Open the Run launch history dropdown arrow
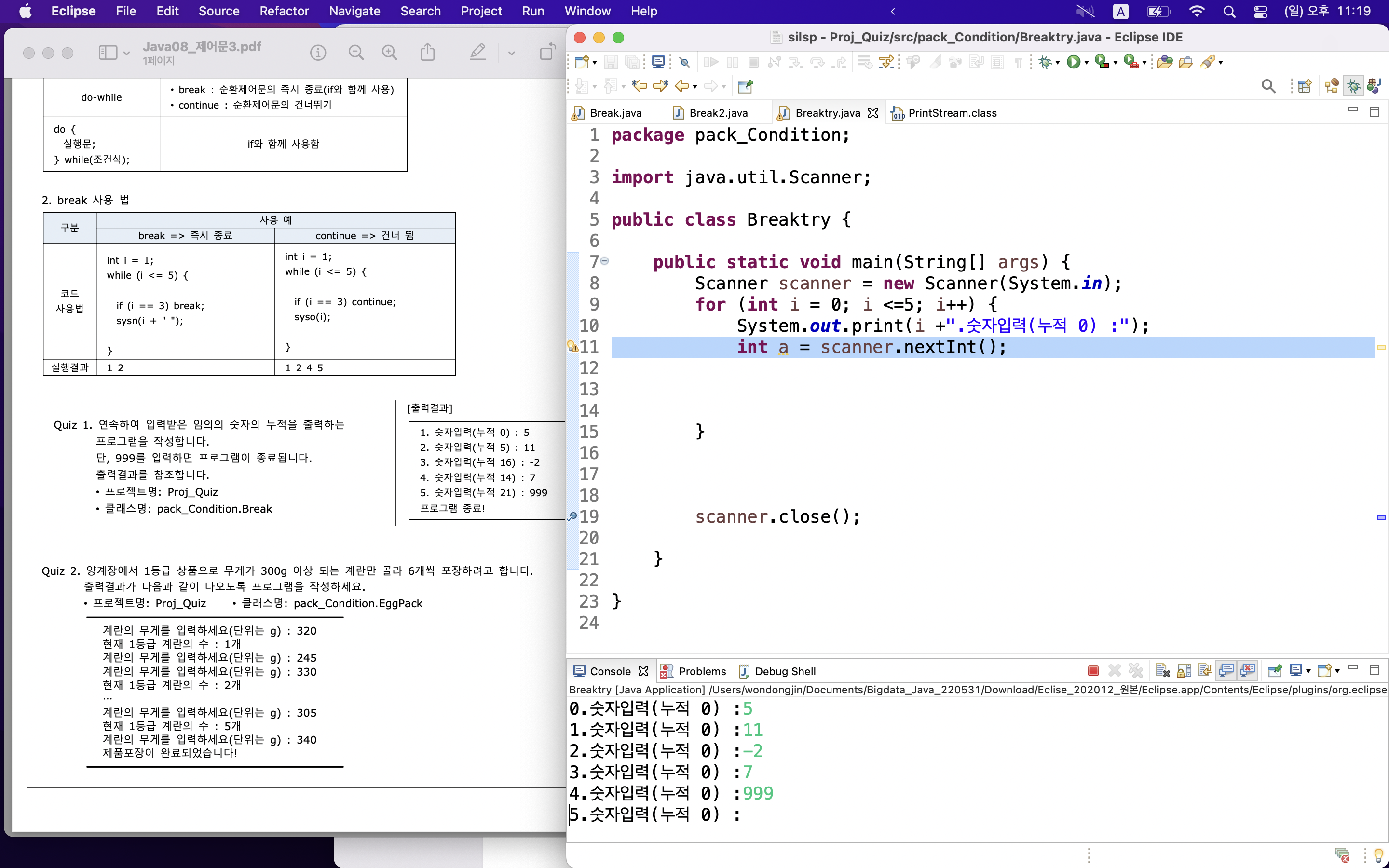 [x=1087, y=63]
